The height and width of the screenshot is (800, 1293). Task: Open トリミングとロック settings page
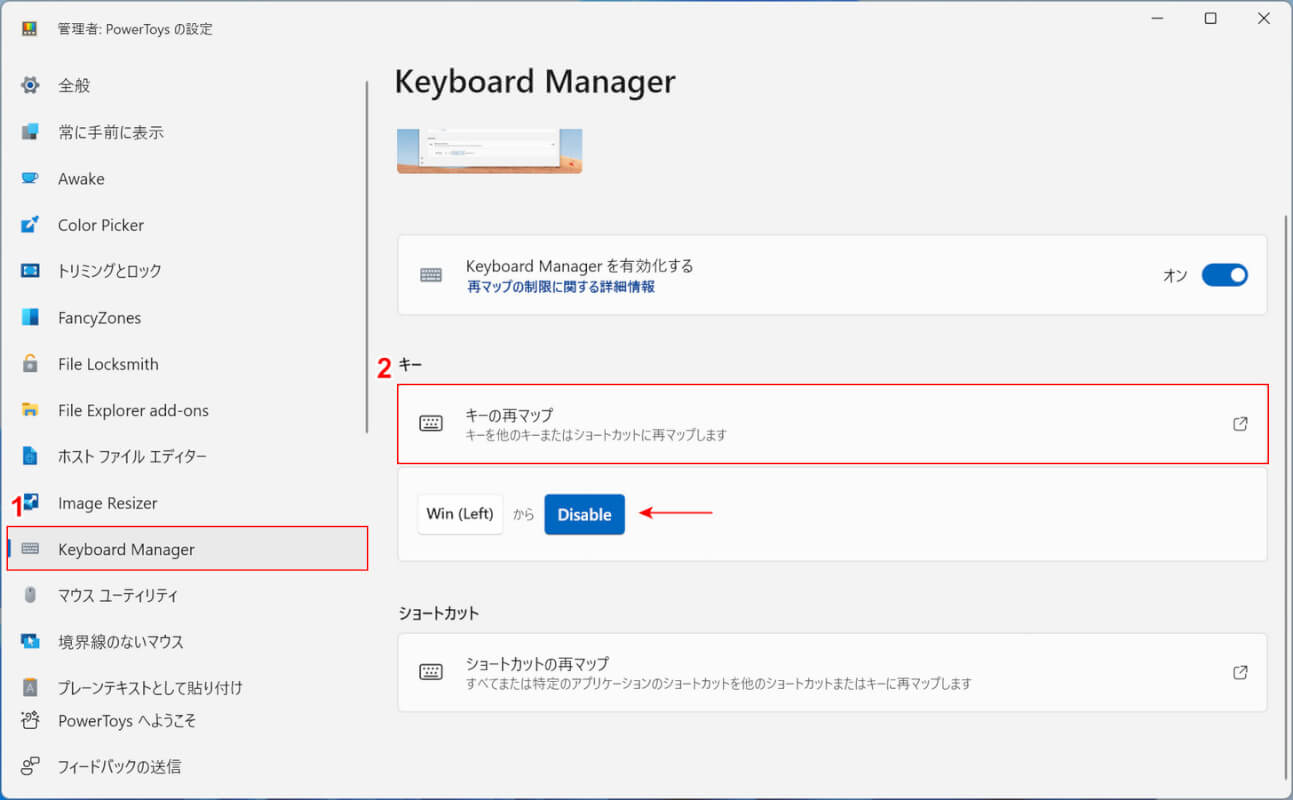[x=187, y=271]
